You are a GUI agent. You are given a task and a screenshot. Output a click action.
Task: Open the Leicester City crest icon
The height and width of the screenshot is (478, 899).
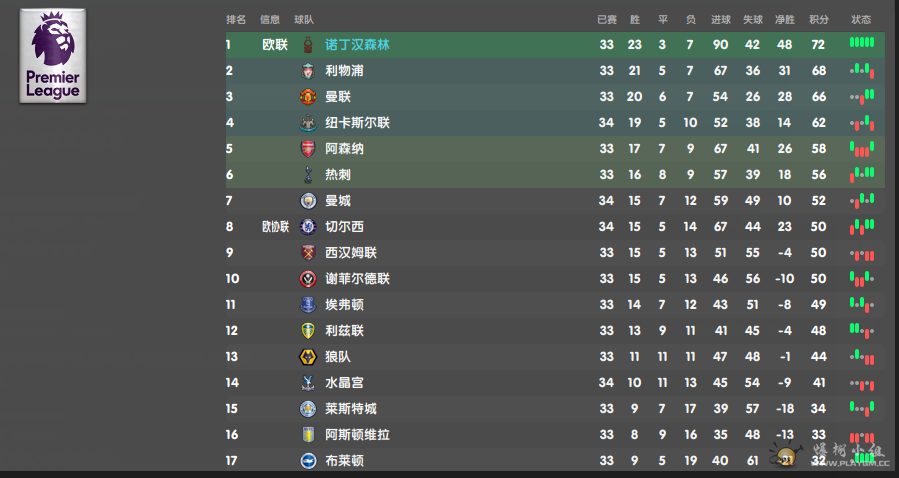tap(308, 409)
